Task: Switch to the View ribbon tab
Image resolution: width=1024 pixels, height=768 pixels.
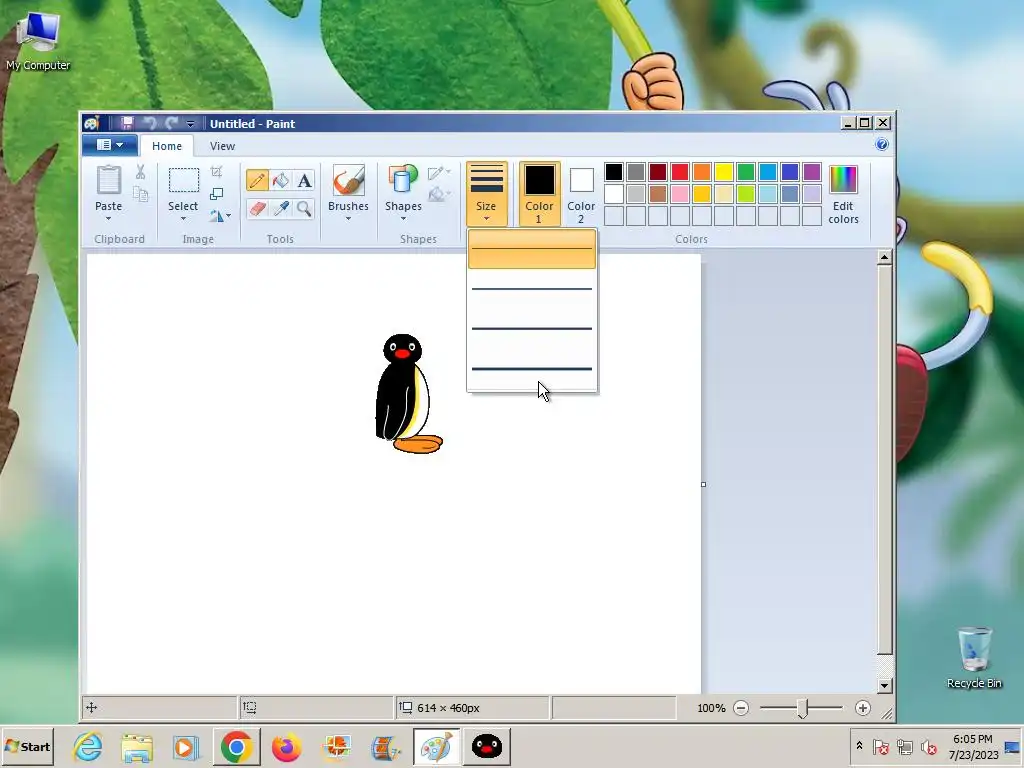Action: coord(222,146)
